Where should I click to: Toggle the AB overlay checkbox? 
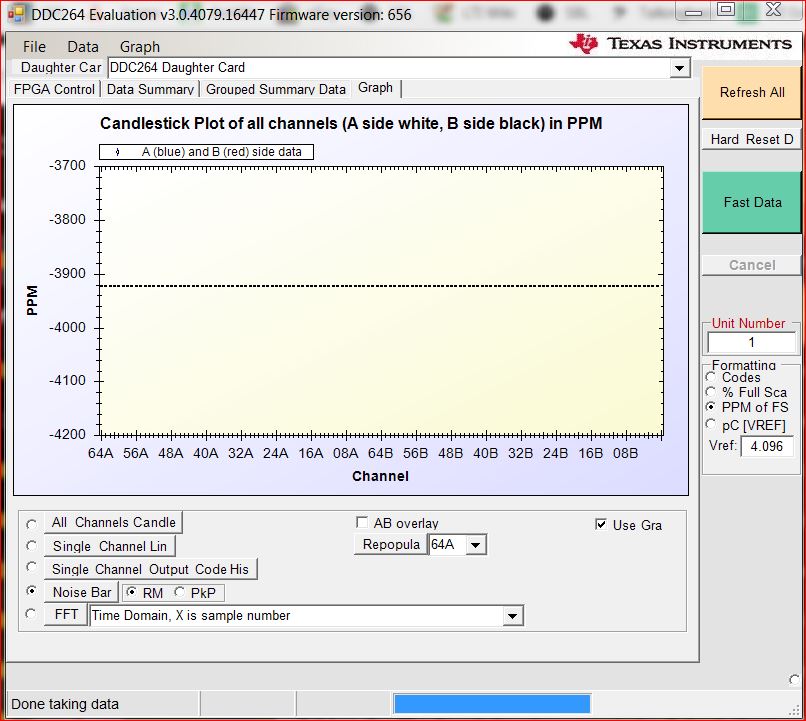[x=361, y=523]
